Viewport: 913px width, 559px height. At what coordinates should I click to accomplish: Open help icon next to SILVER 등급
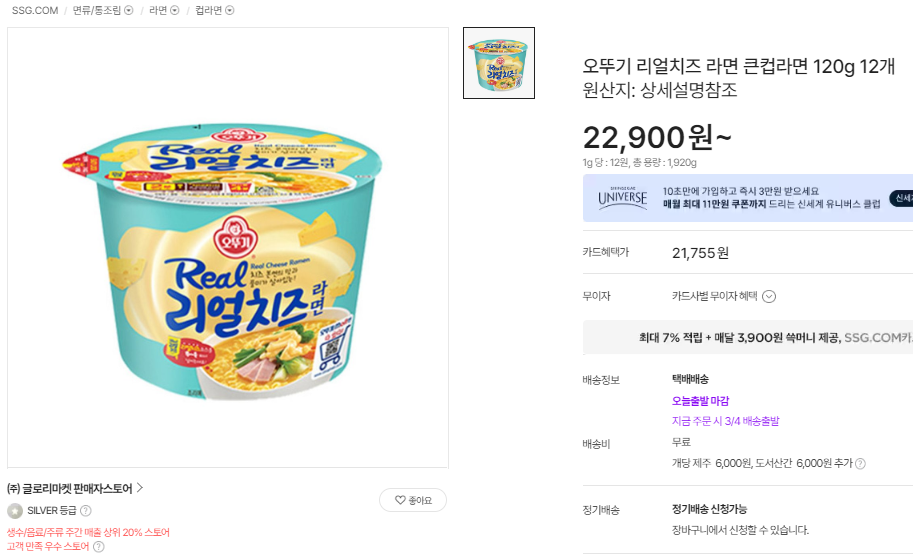pyautogui.click(x=86, y=511)
